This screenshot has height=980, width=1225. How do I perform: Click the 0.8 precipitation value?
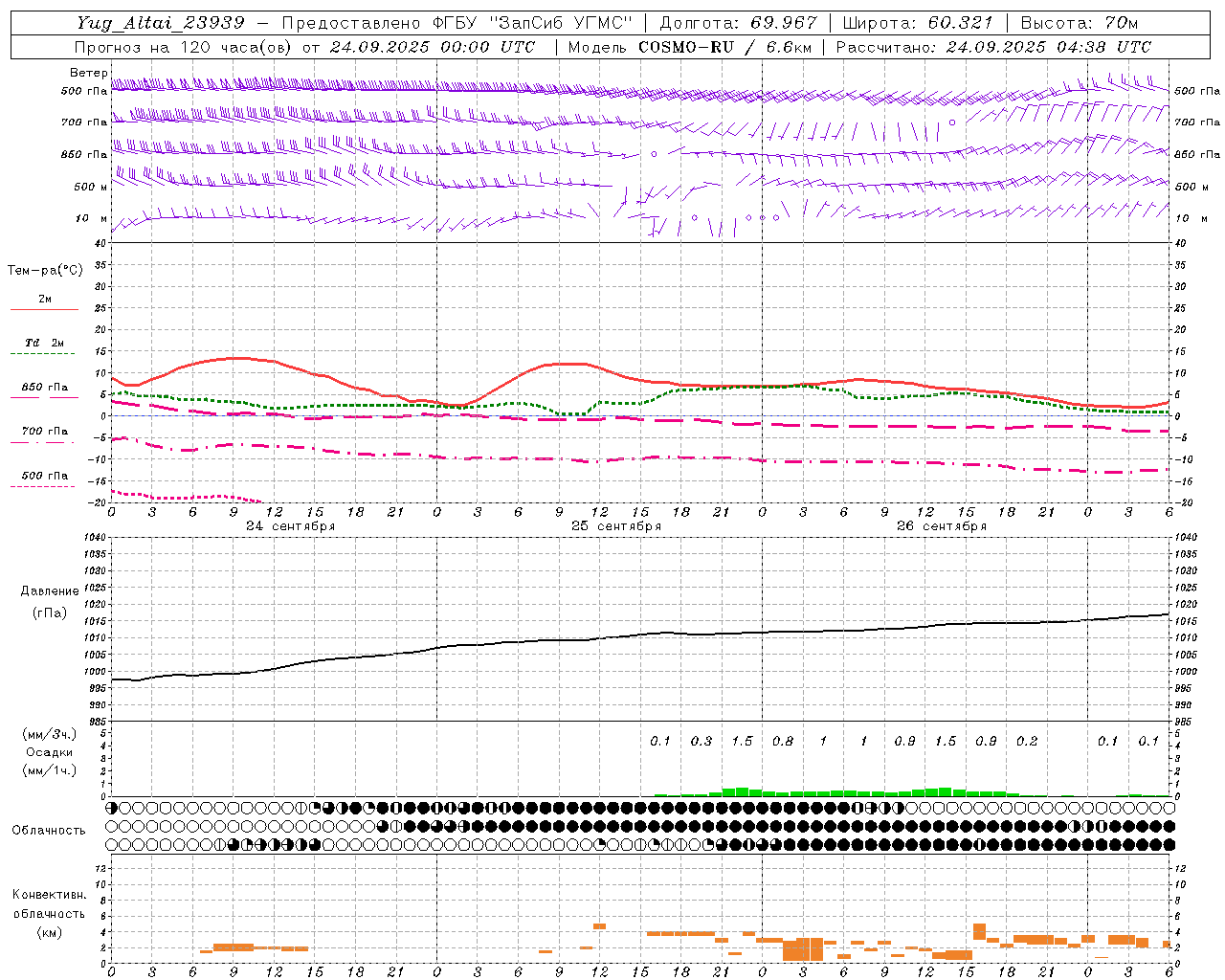pyautogui.click(x=783, y=741)
